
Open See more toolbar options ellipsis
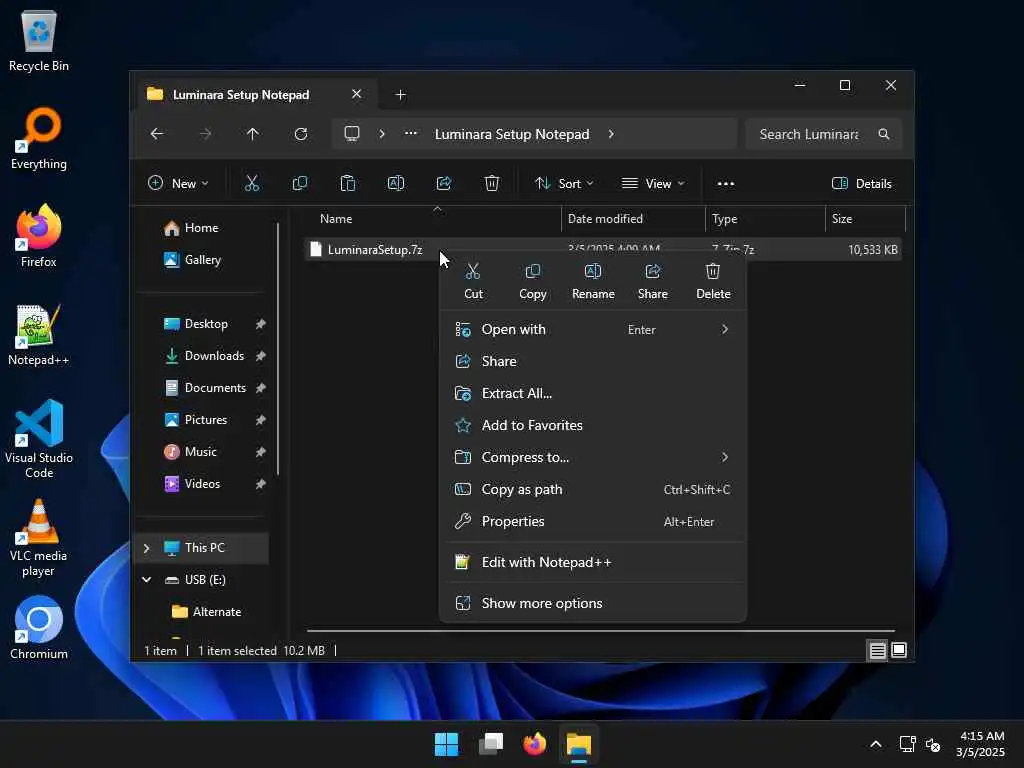tap(726, 184)
